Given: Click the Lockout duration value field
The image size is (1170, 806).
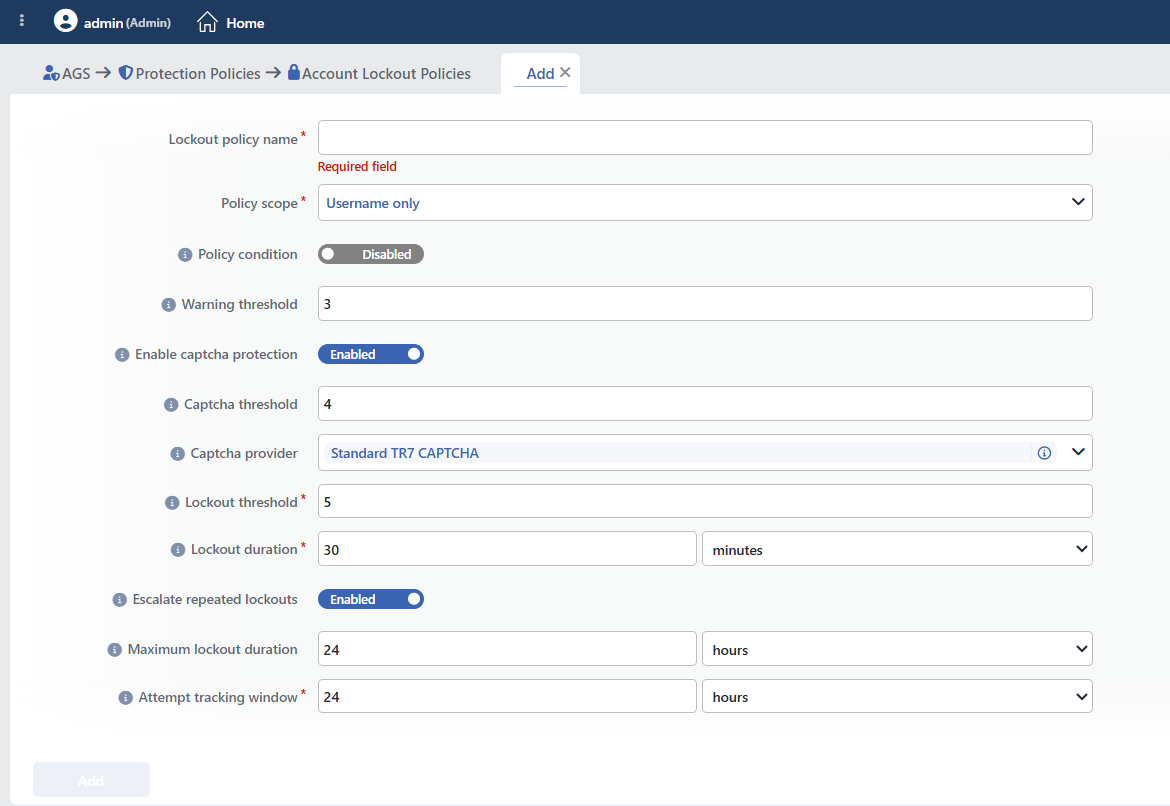Looking at the screenshot, I should click(507, 549).
